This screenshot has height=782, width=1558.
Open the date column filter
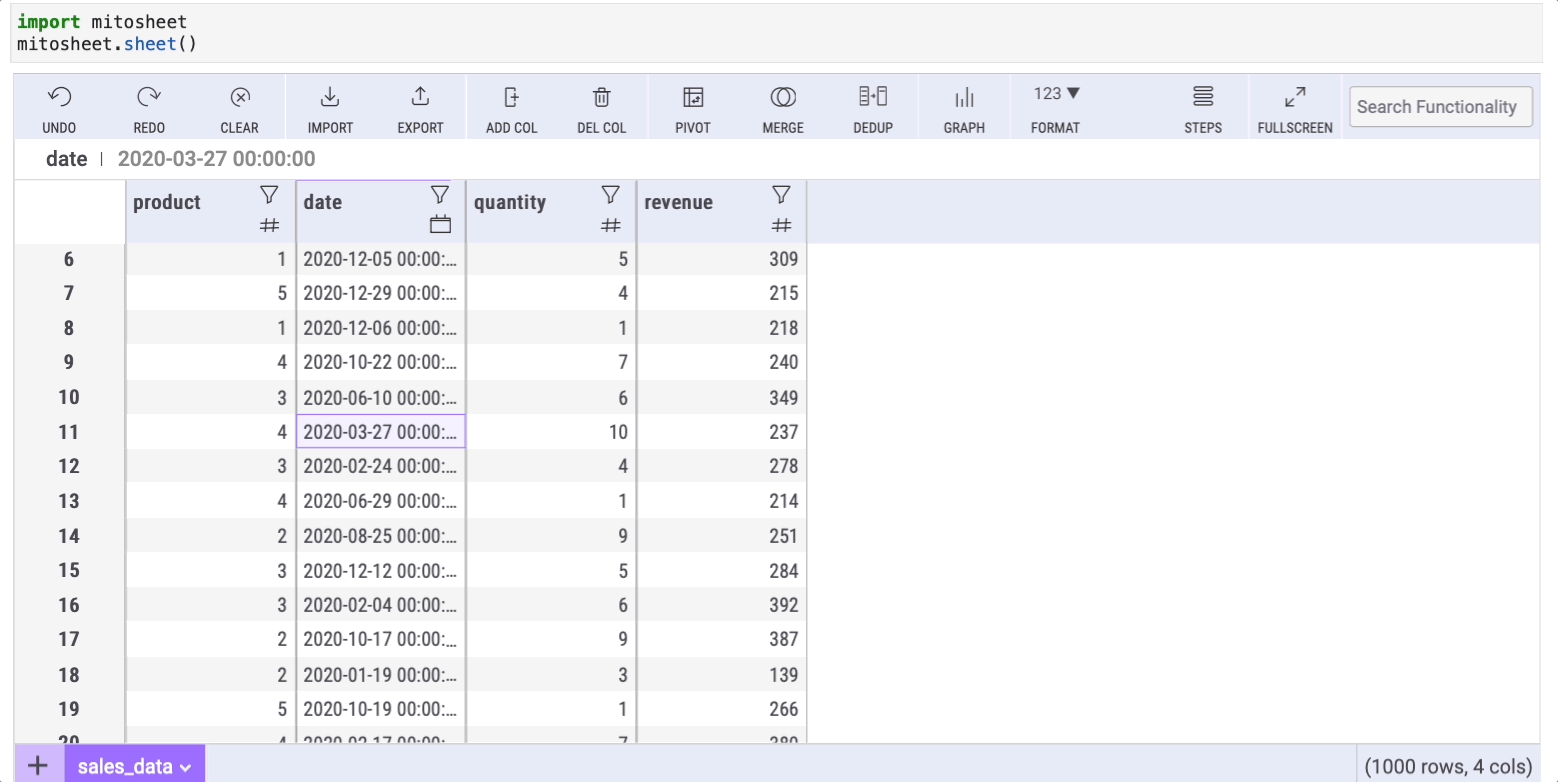click(440, 194)
